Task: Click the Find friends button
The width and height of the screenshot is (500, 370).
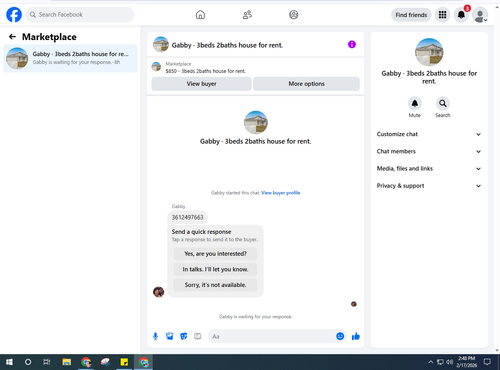Action: point(411,15)
